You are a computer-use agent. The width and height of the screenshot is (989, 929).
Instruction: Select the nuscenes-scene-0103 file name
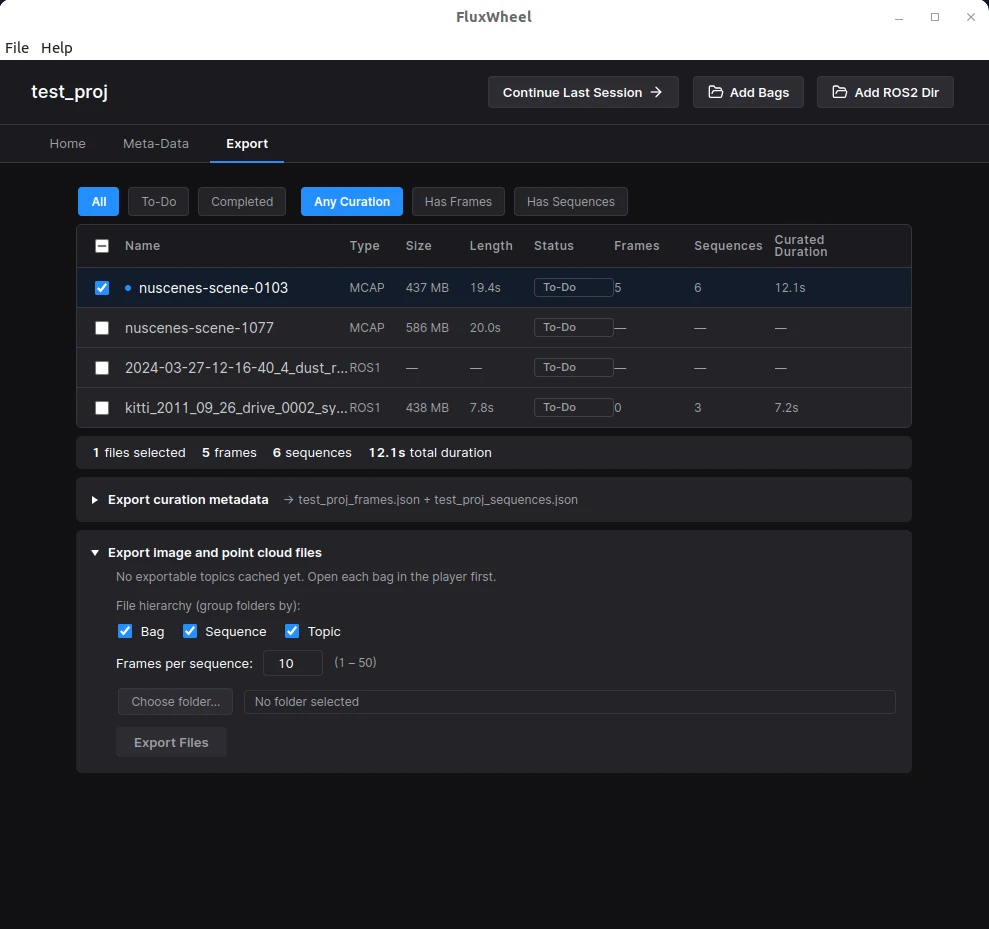pos(213,288)
